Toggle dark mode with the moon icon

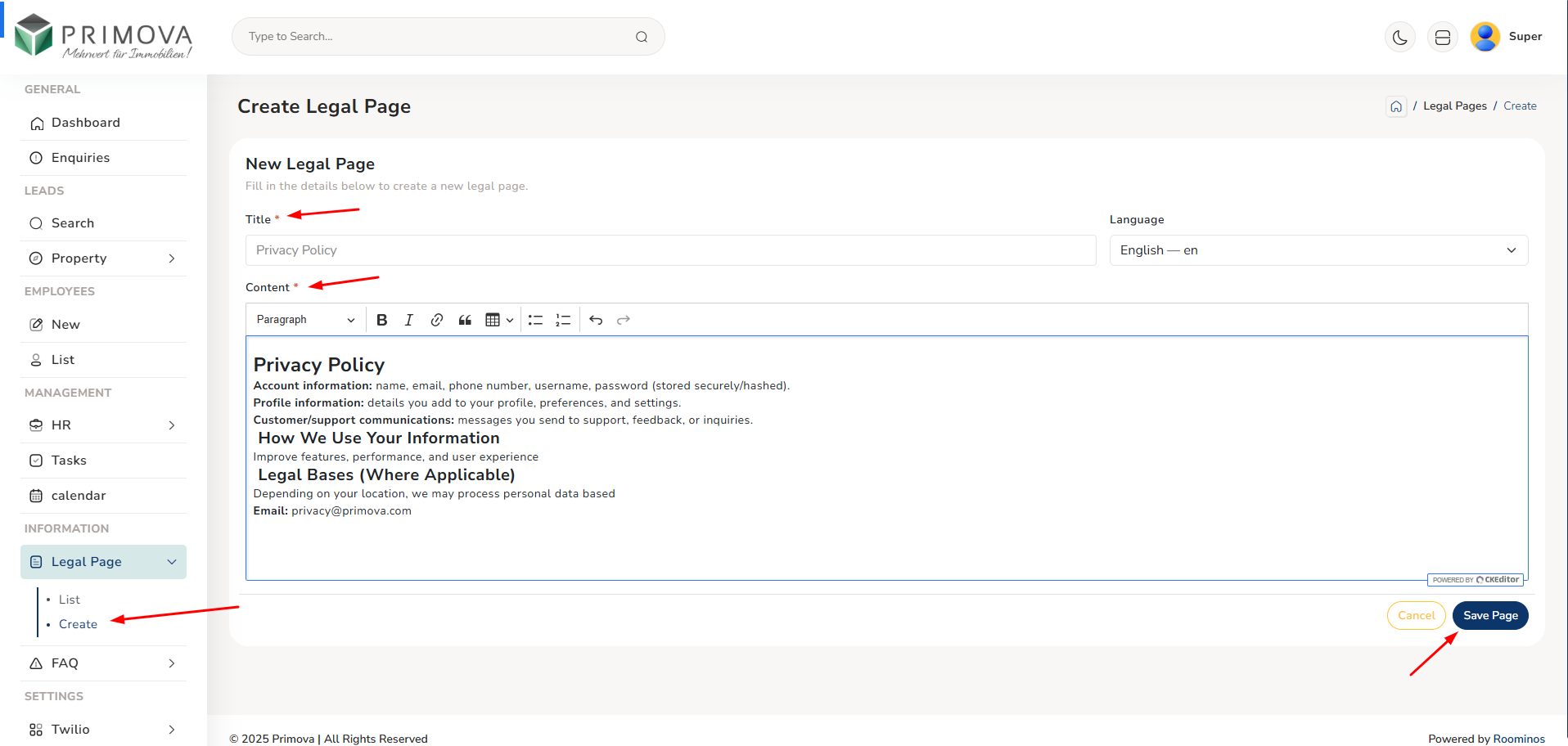click(x=1400, y=37)
